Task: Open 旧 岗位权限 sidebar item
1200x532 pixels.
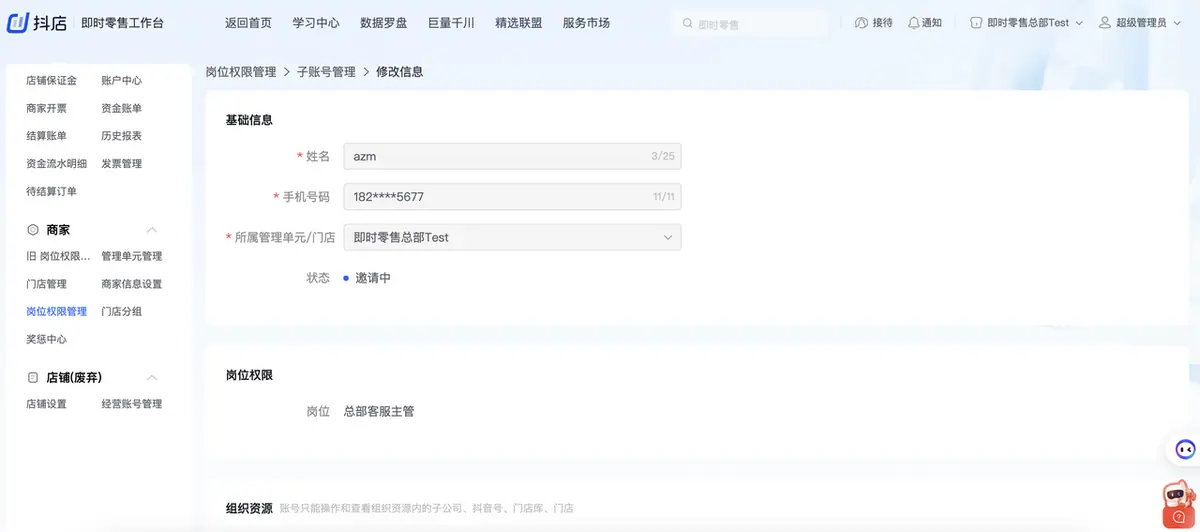Action: (58, 256)
